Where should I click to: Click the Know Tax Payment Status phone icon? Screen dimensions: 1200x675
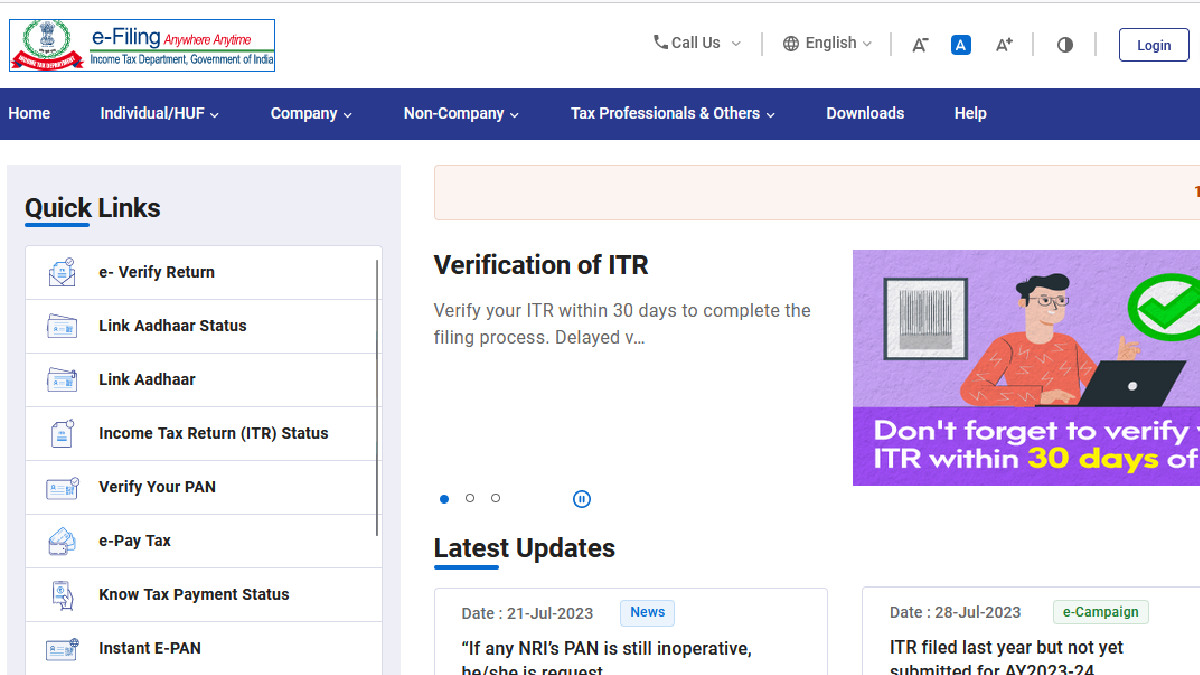click(61, 594)
